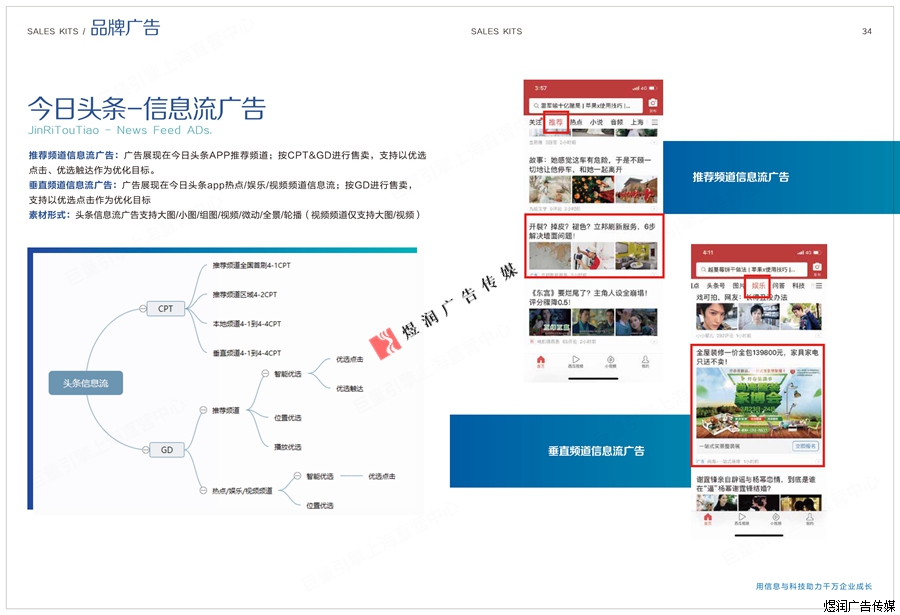Open channel hamburger menu in 4:11 phone
Image resolution: width=900 pixels, height=615 pixels.
[818, 285]
